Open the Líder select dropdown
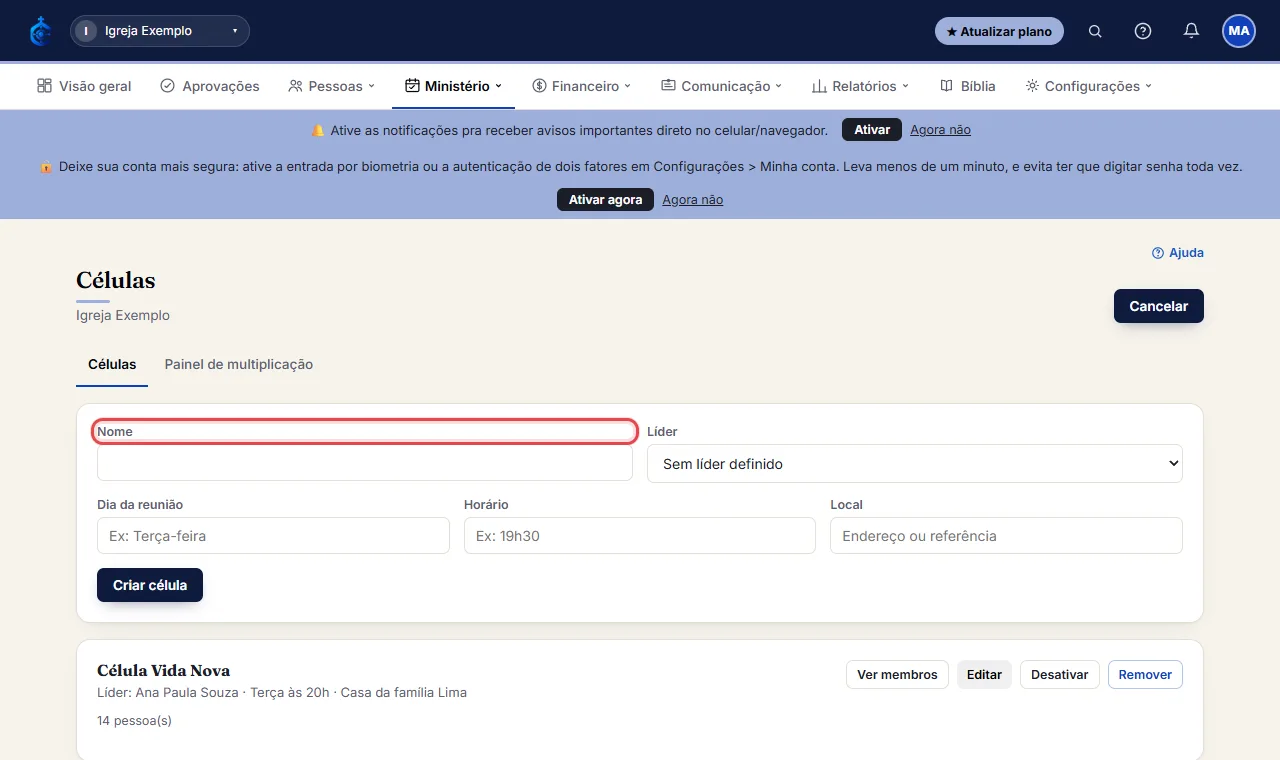The image size is (1280, 760). tap(915, 464)
